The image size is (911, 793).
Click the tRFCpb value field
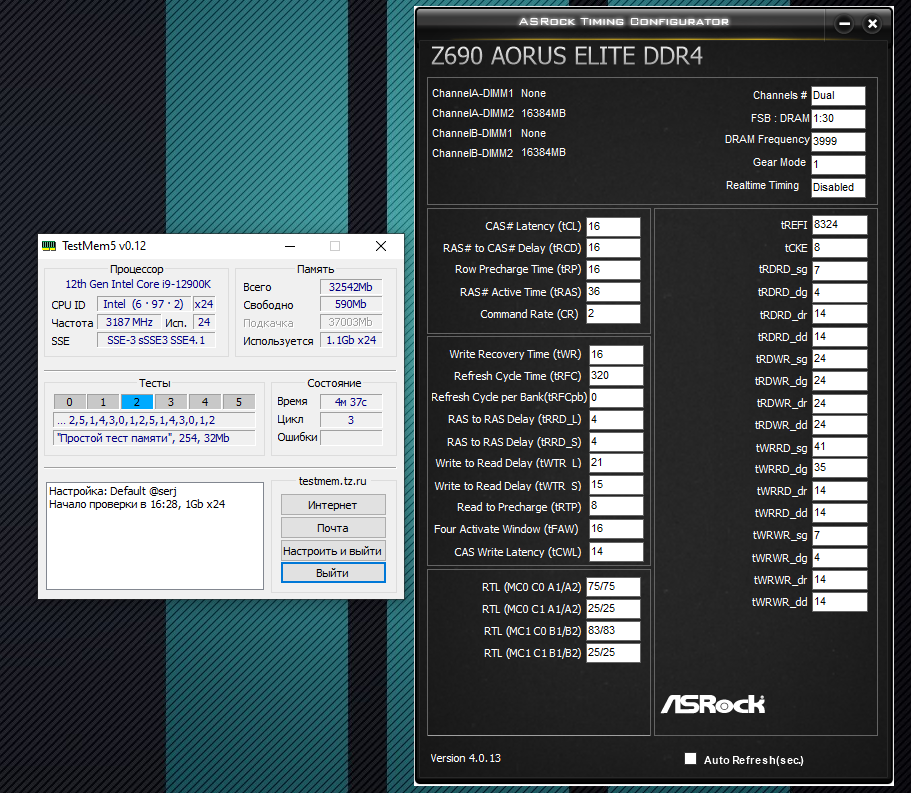pyautogui.click(x=616, y=398)
